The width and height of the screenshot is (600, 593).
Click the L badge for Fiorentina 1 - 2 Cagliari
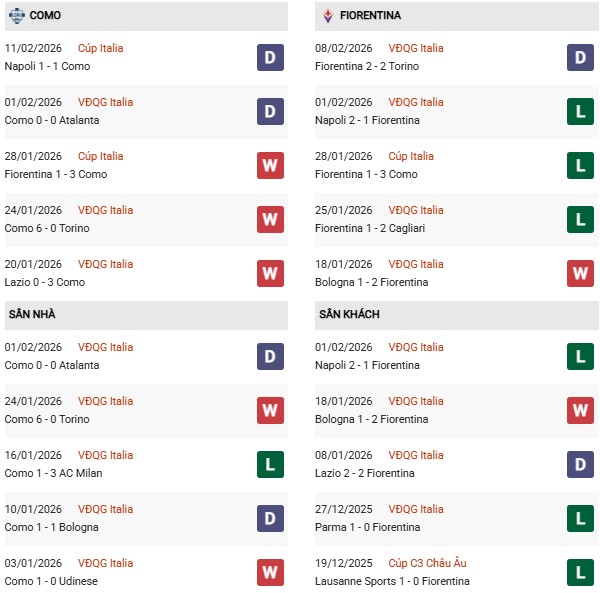[581, 220]
